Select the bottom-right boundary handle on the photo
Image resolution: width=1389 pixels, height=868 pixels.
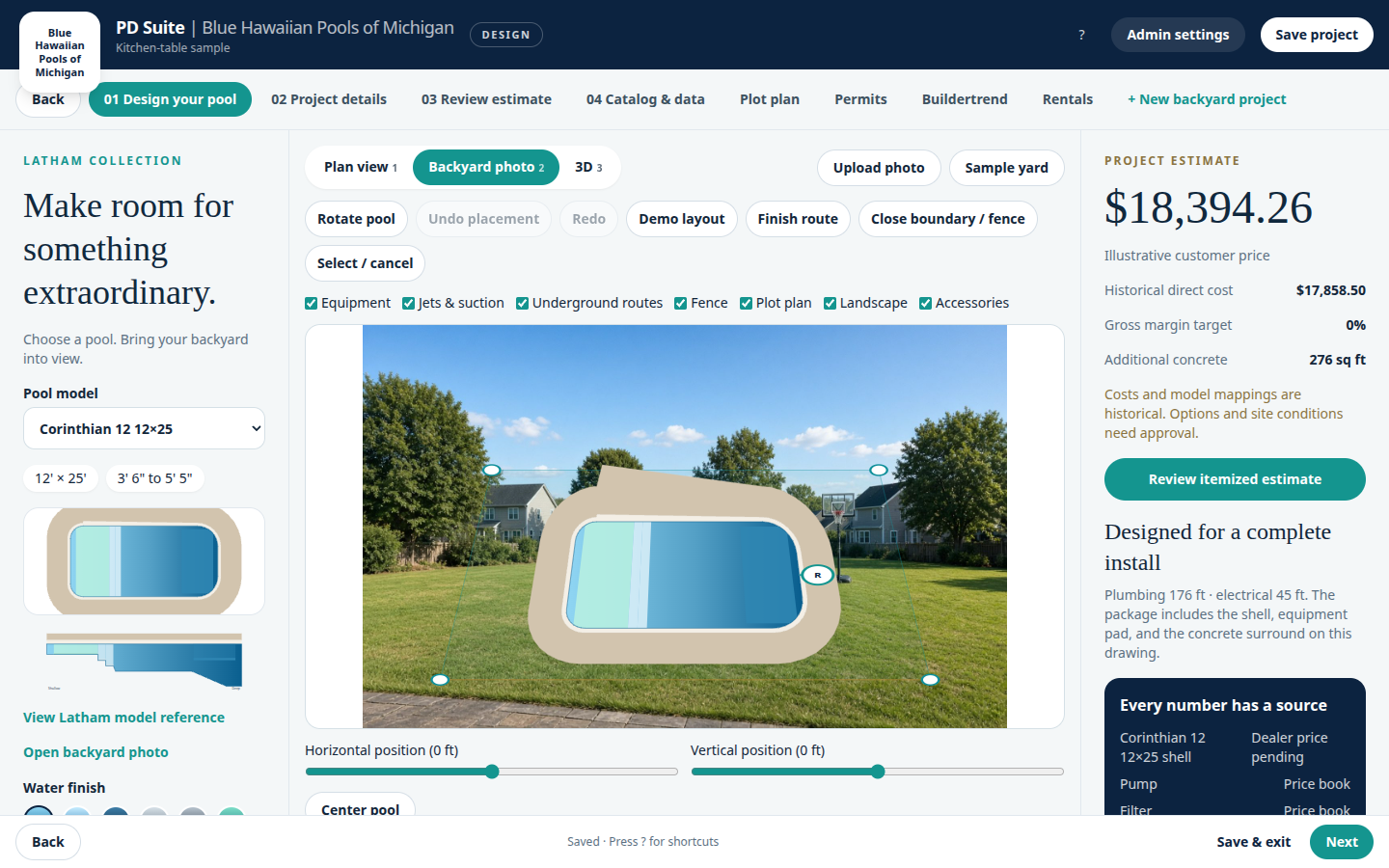(931, 680)
